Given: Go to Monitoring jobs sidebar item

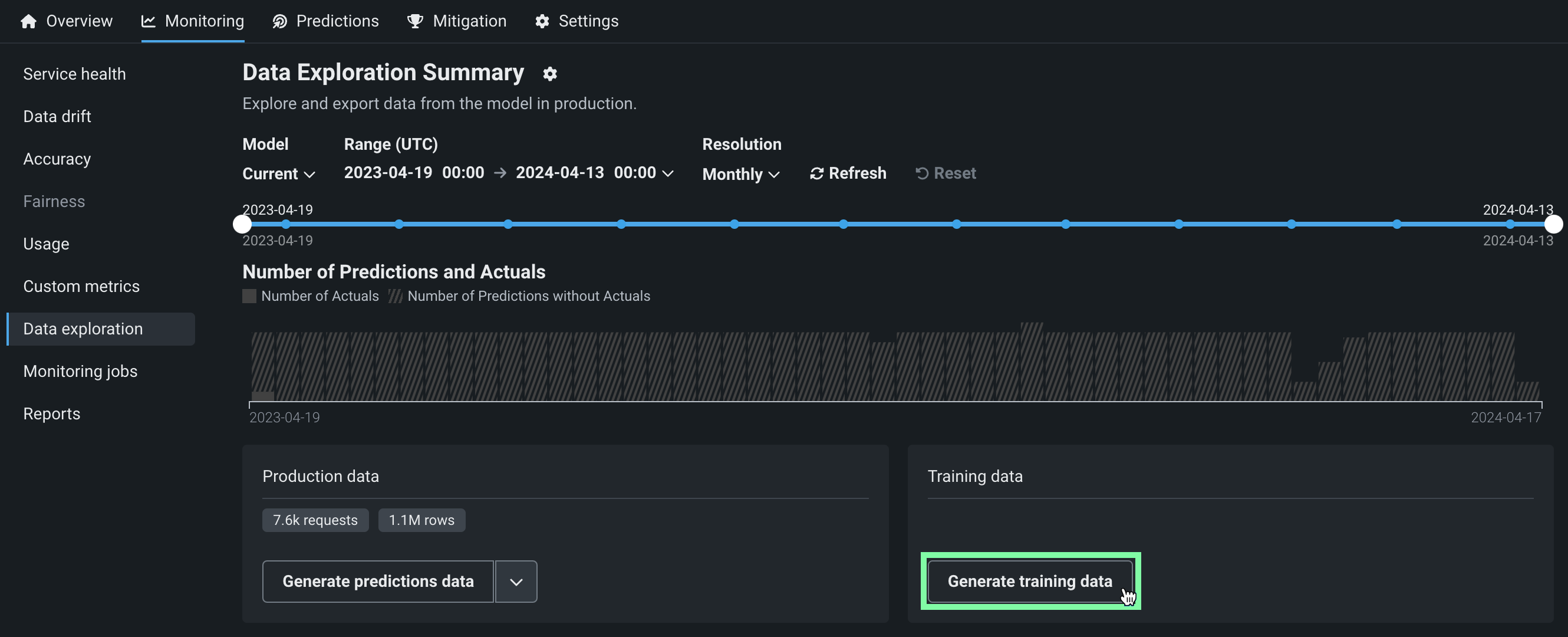Looking at the screenshot, I should click(x=80, y=371).
